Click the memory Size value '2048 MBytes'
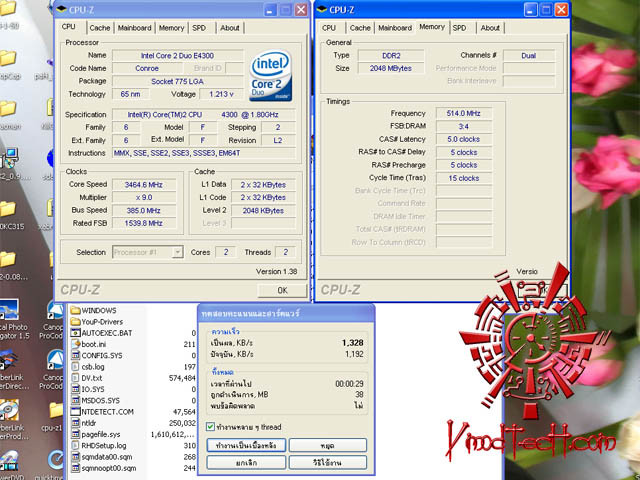 pos(391,68)
